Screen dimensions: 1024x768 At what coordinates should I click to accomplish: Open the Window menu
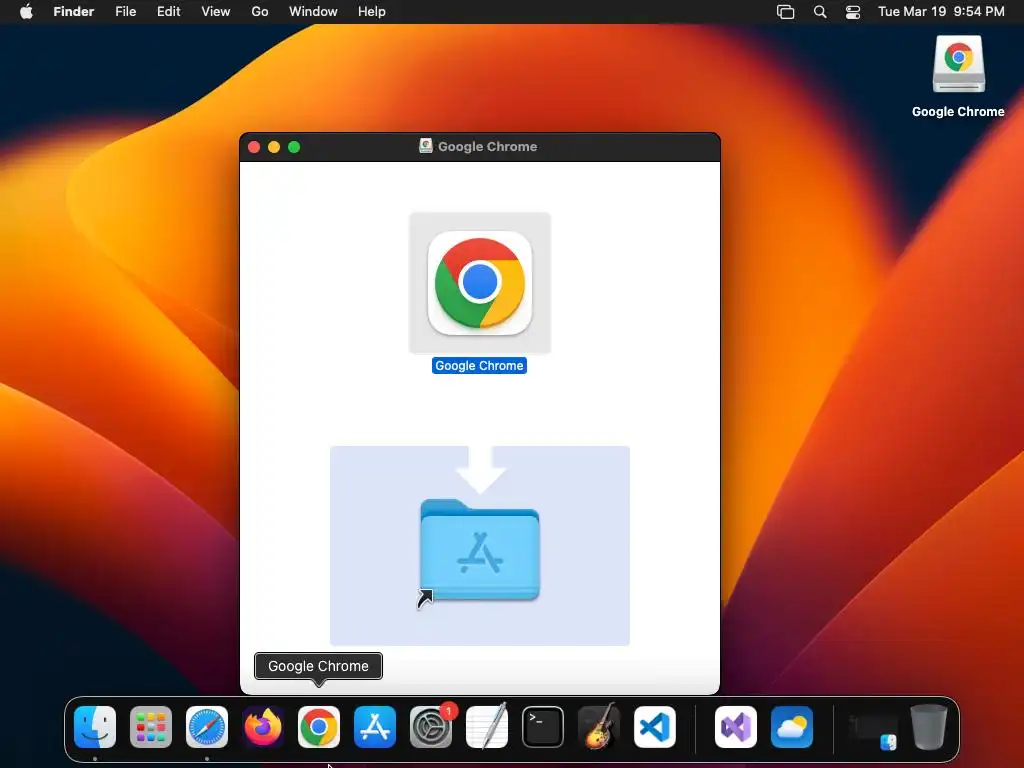(313, 12)
